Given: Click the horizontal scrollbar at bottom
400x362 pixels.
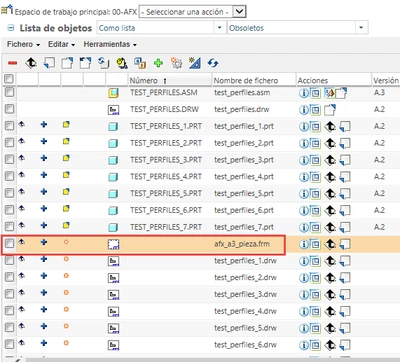Looking at the screenshot, I should [213, 360].
